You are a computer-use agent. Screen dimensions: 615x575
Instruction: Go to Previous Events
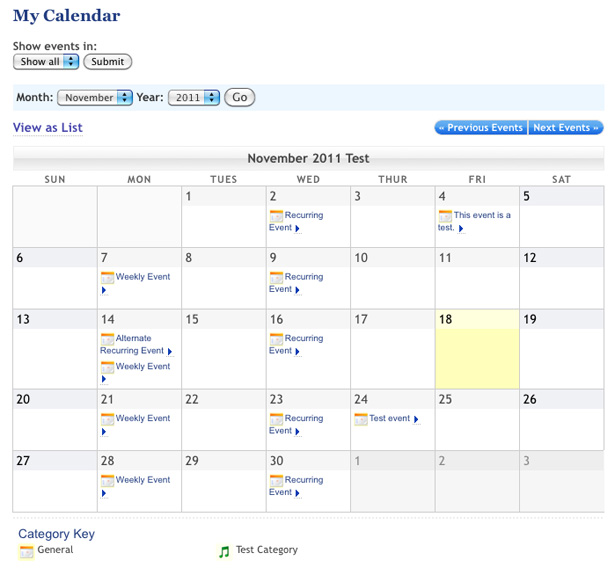(x=481, y=127)
